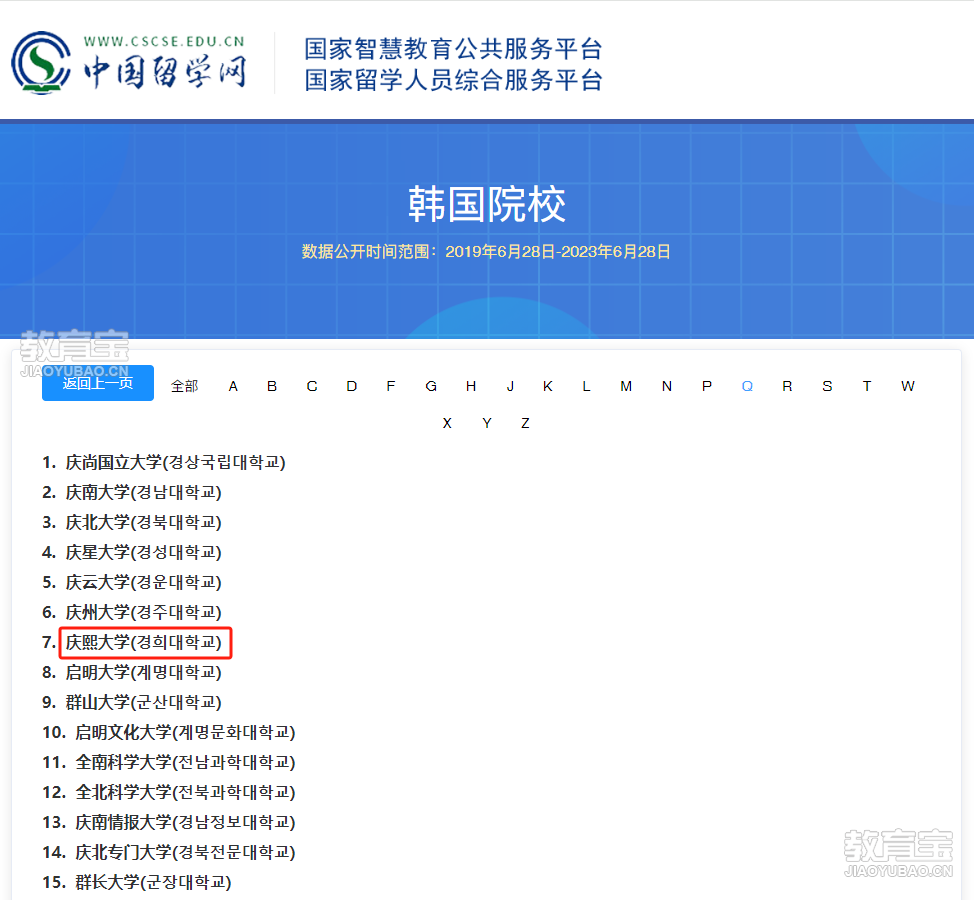Viewport: 974px width, 900px height.
Task: Select the highlighted Q letter filter
Action: coord(747,386)
